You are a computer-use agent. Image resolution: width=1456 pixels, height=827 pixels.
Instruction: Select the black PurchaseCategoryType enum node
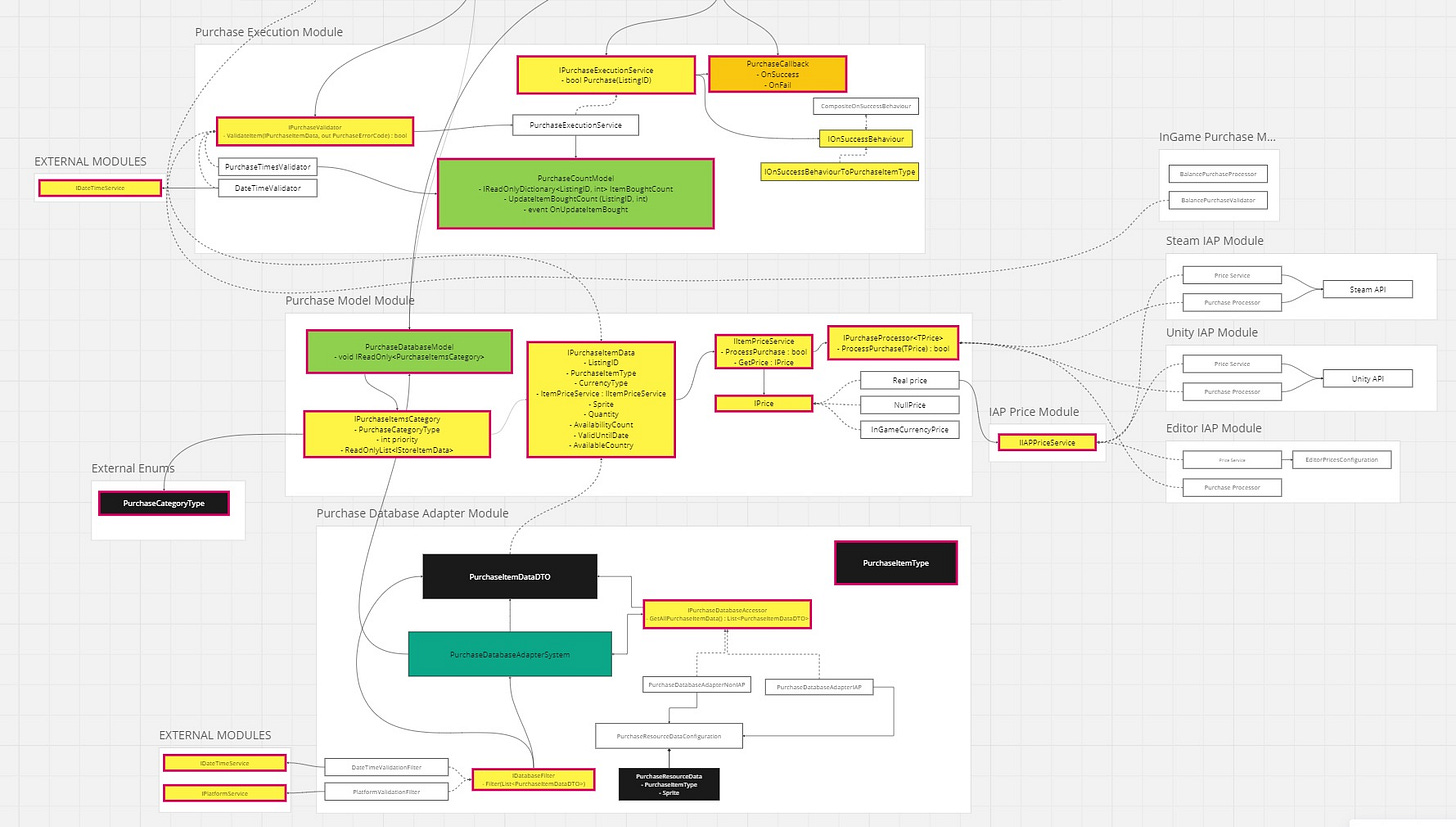click(164, 503)
